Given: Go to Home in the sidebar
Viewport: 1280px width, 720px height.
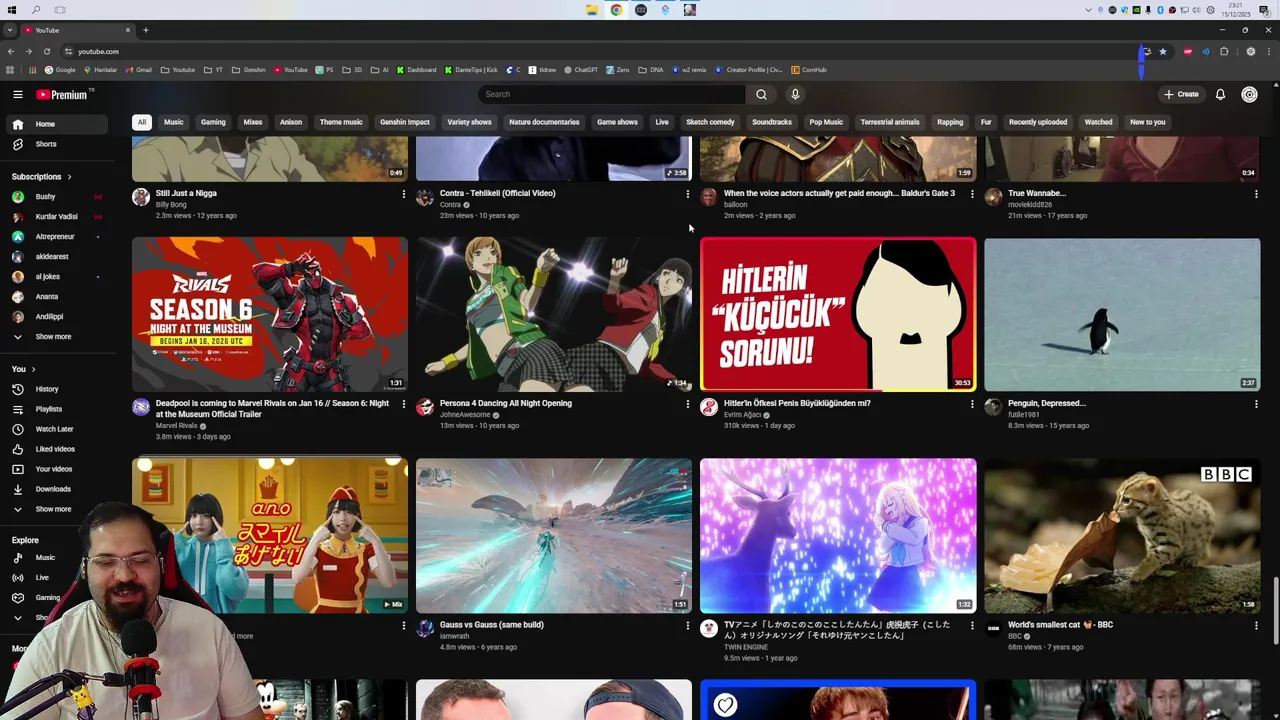Looking at the screenshot, I should [55, 124].
